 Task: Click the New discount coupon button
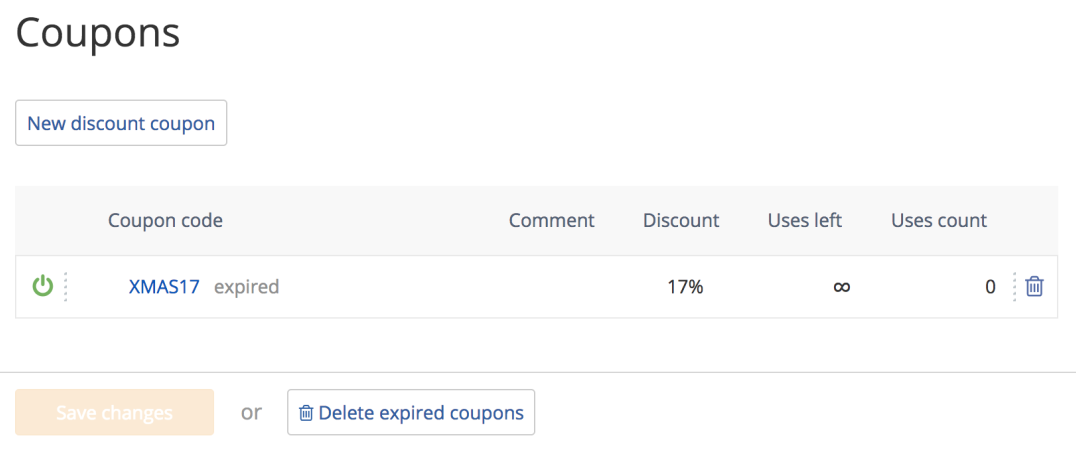click(121, 124)
